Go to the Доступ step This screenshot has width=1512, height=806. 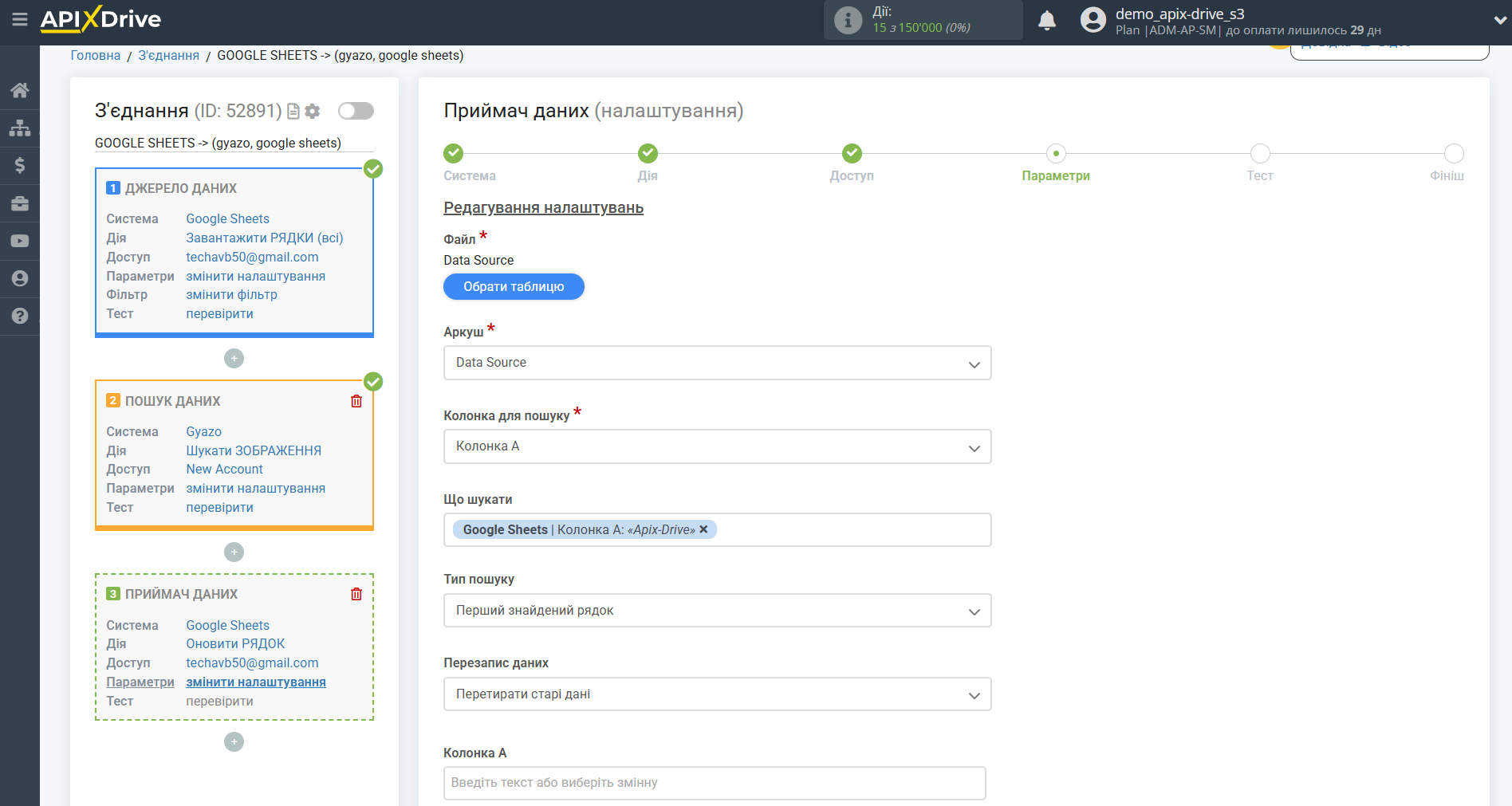[x=851, y=153]
